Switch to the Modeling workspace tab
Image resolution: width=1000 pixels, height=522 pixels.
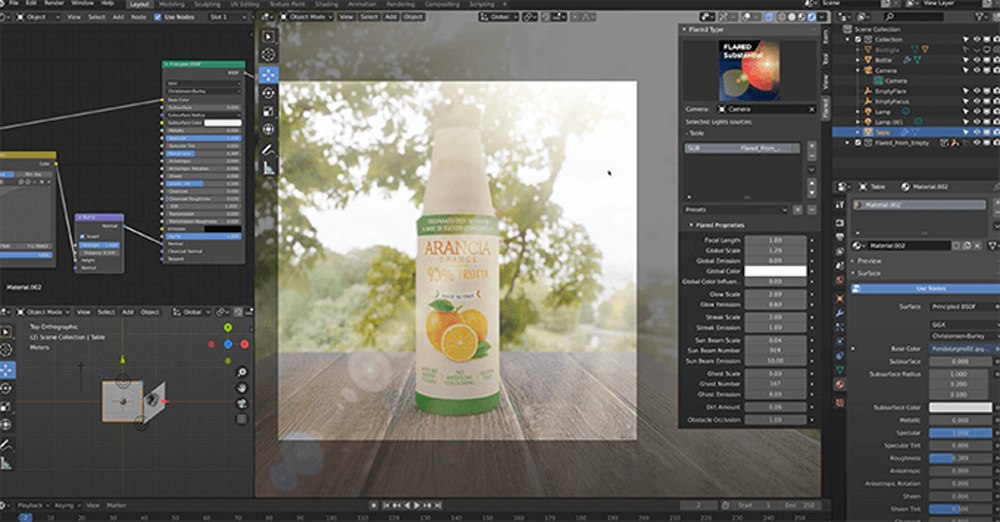[172, 4]
